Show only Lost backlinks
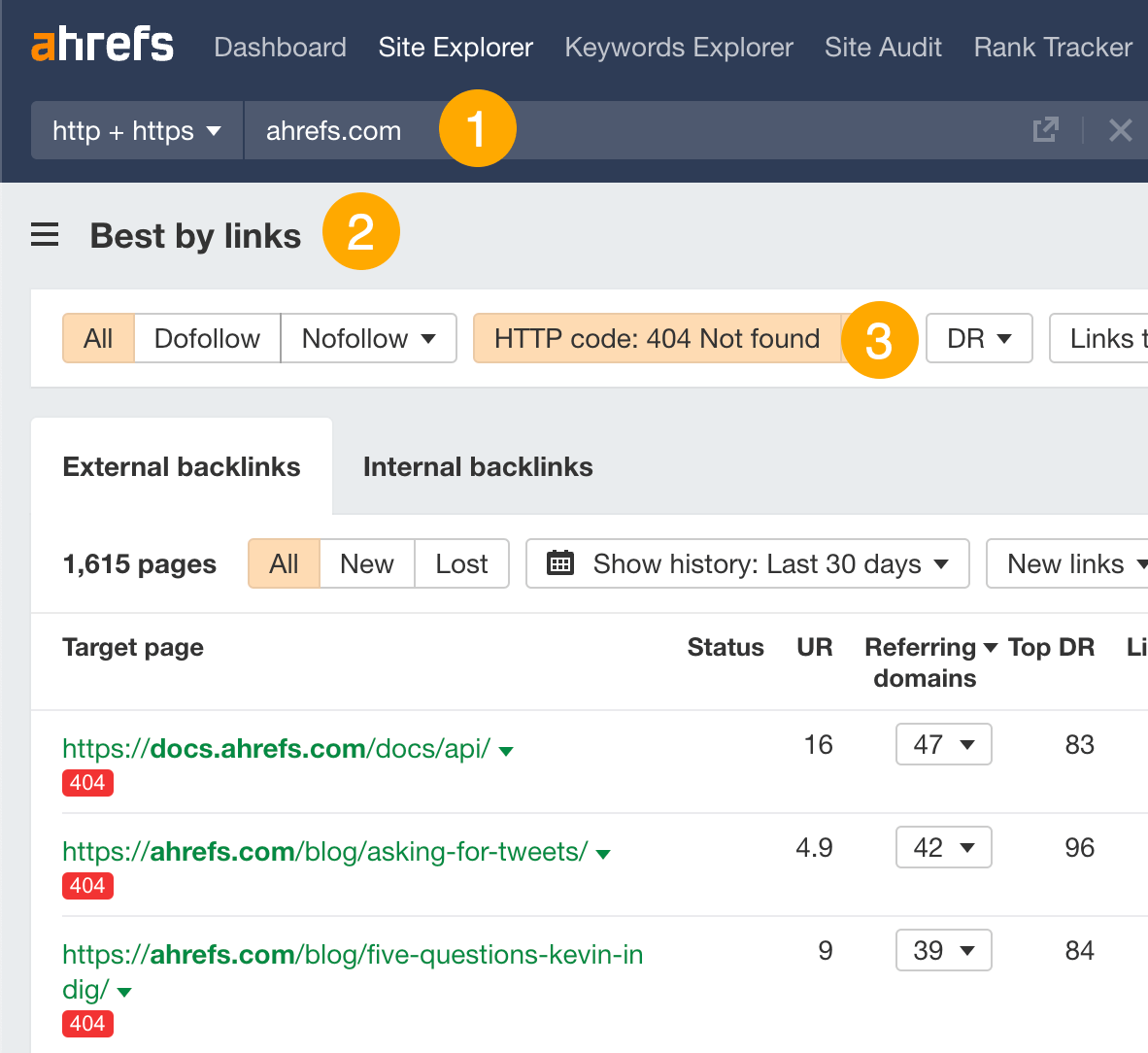This screenshot has height=1053, width=1148. pos(461,562)
